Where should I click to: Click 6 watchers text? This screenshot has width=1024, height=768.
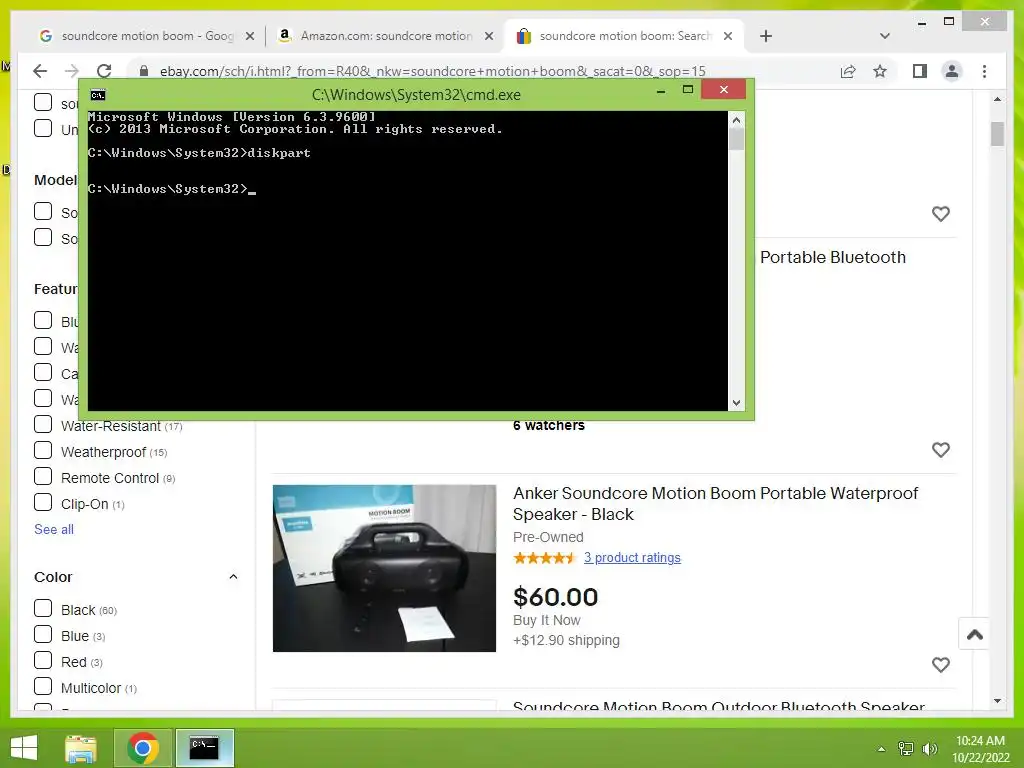(549, 425)
